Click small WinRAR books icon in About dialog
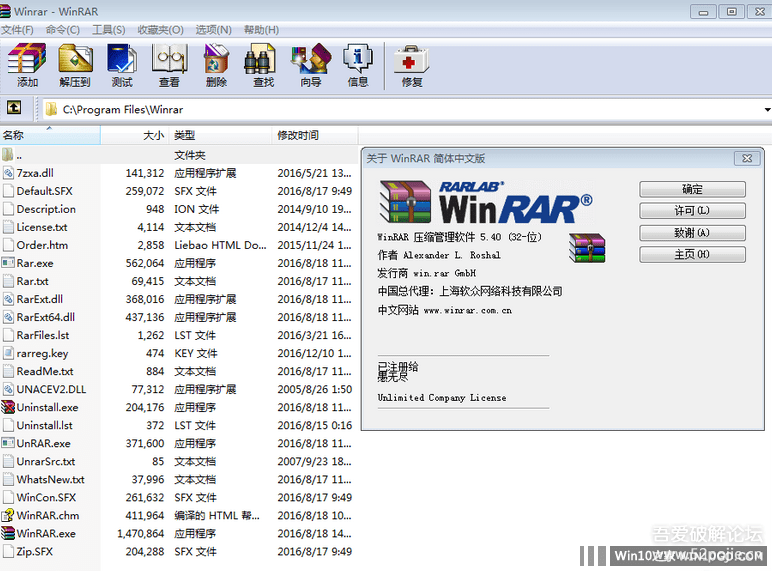 tap(587, 248)
